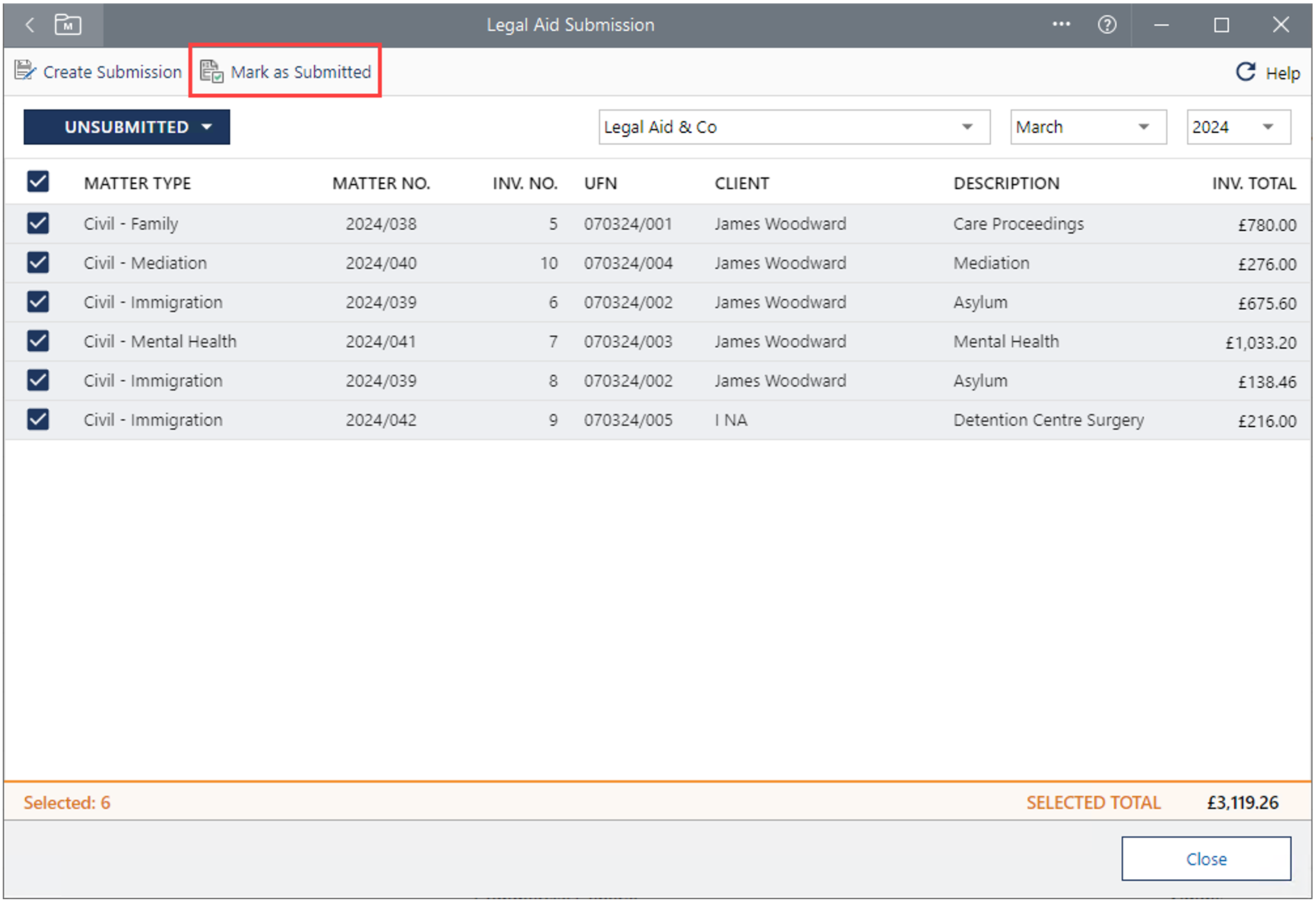This screenshot has width=1316, height=904.
Task: Click the Help text link
Action: tap(1282, 73)
